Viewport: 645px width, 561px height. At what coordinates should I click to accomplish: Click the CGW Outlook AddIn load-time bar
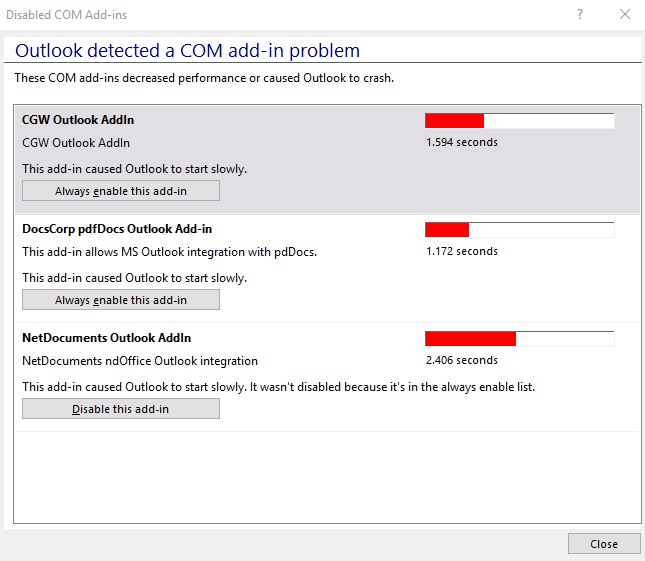(x=520, y=121)
